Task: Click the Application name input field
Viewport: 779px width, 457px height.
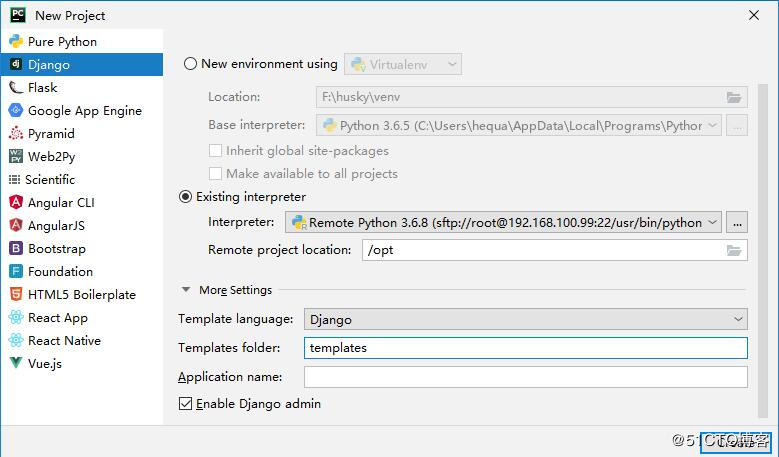Action: tap(526, 377)
